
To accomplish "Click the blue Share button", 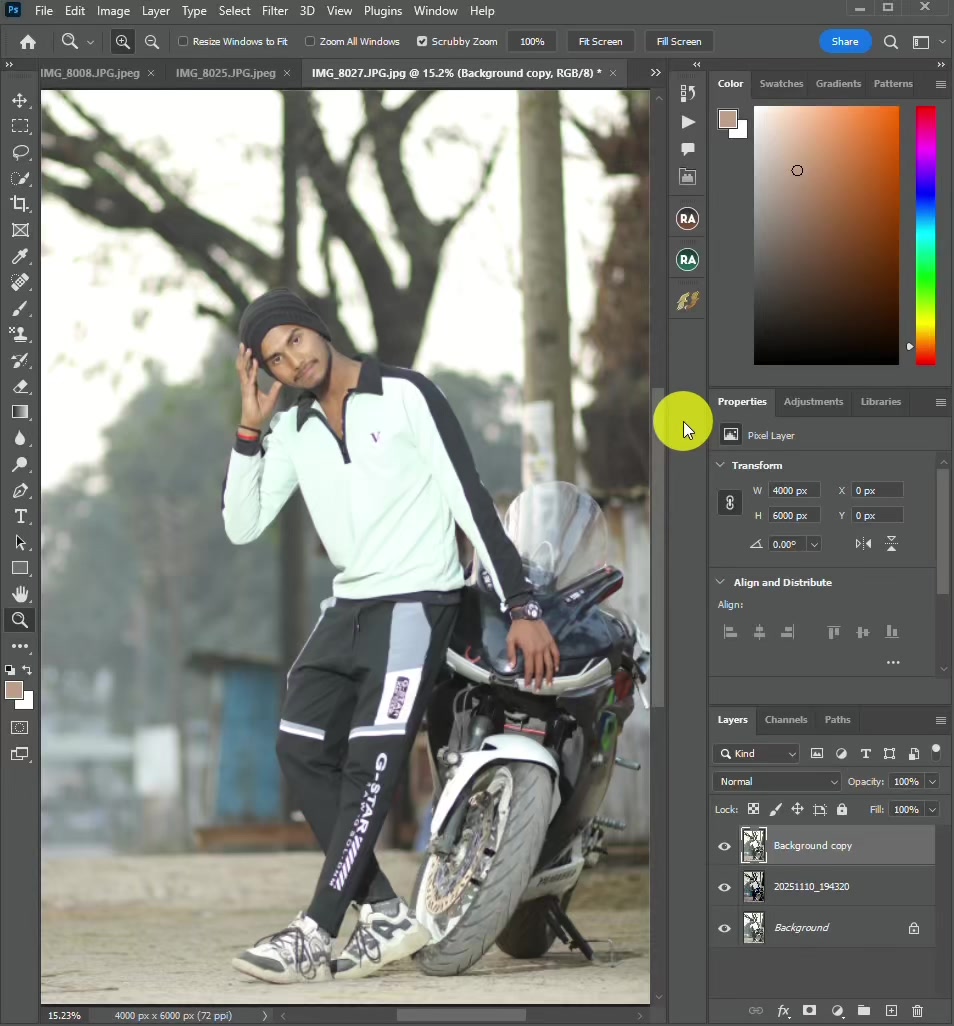I will point(845,41).
